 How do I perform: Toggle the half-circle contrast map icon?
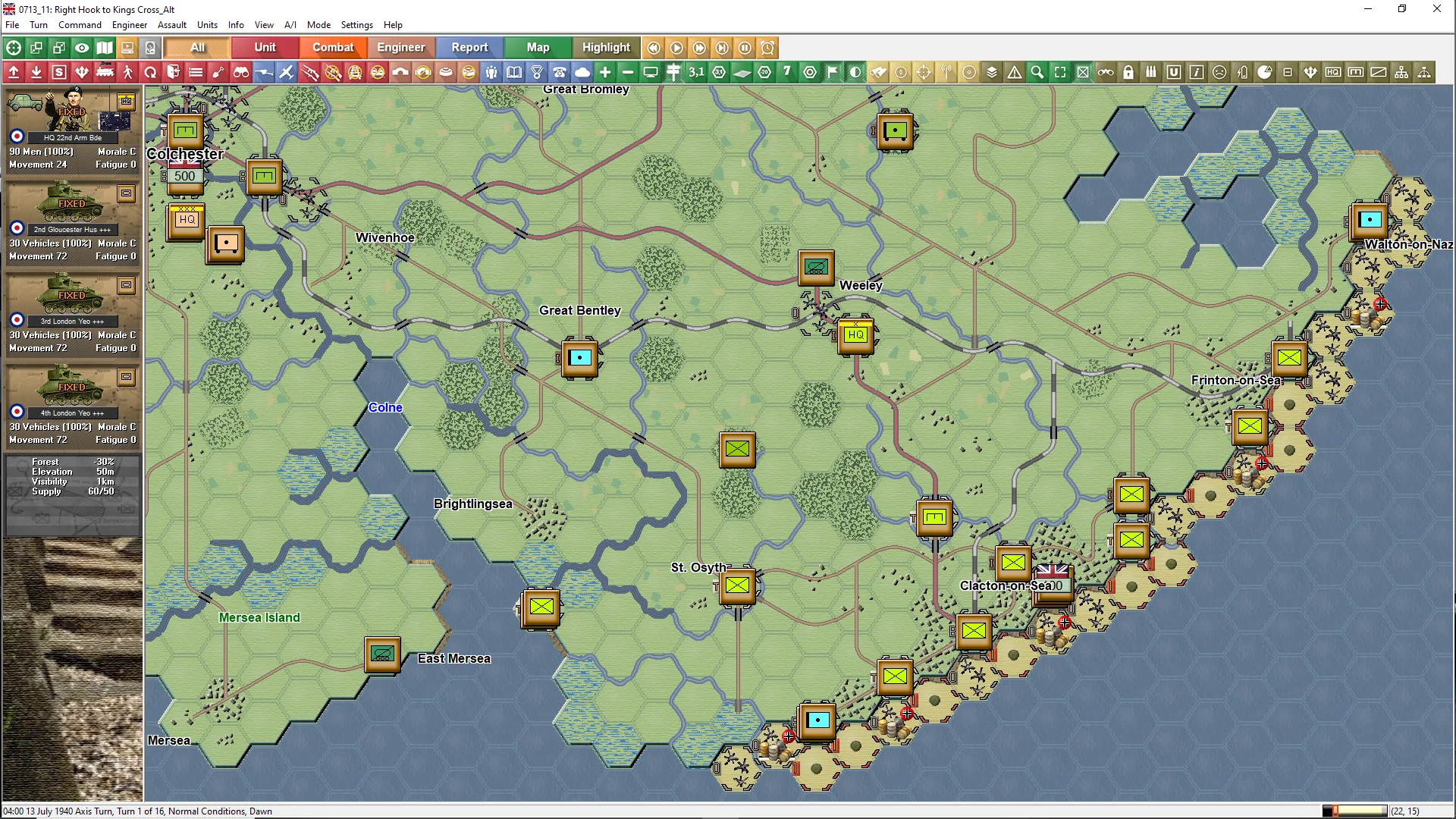(x=855, y=72)
